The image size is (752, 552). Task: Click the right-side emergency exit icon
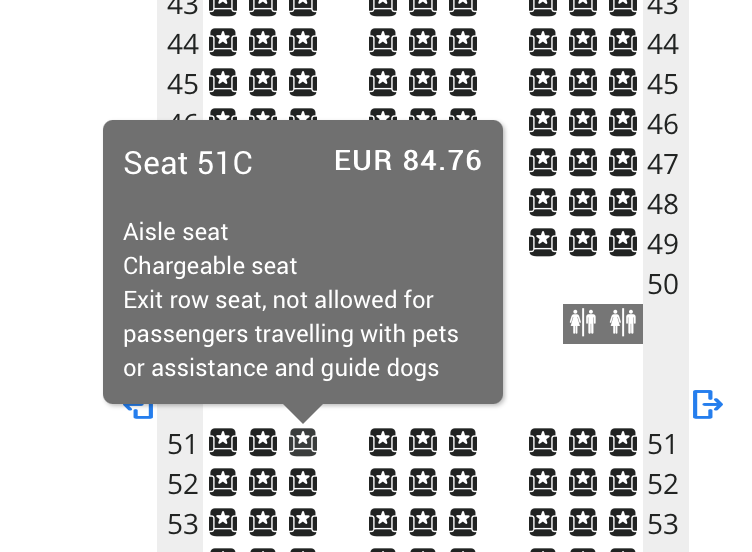[x=707, y=404]
